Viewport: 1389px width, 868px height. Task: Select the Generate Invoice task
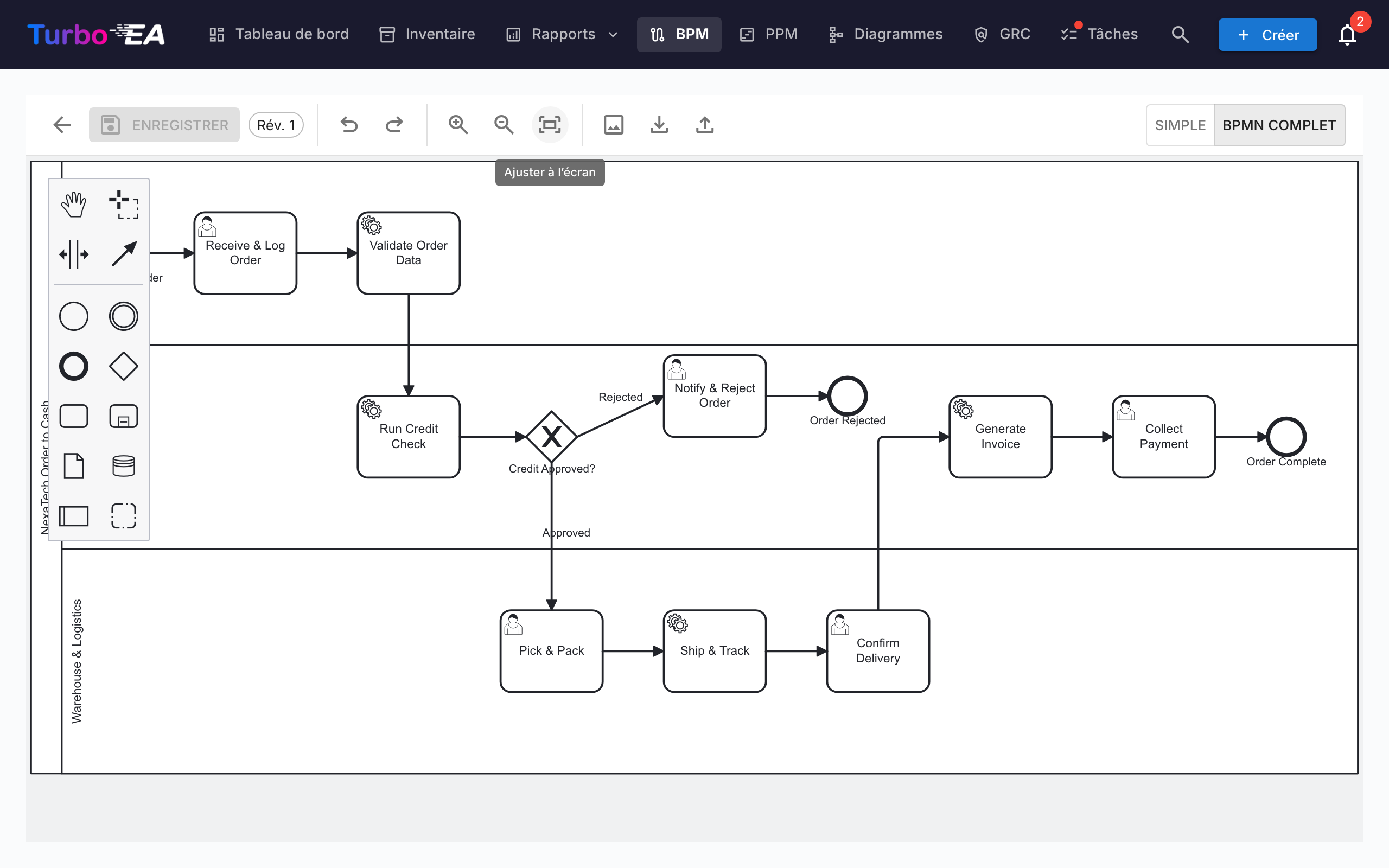[x=1001, y=436]
